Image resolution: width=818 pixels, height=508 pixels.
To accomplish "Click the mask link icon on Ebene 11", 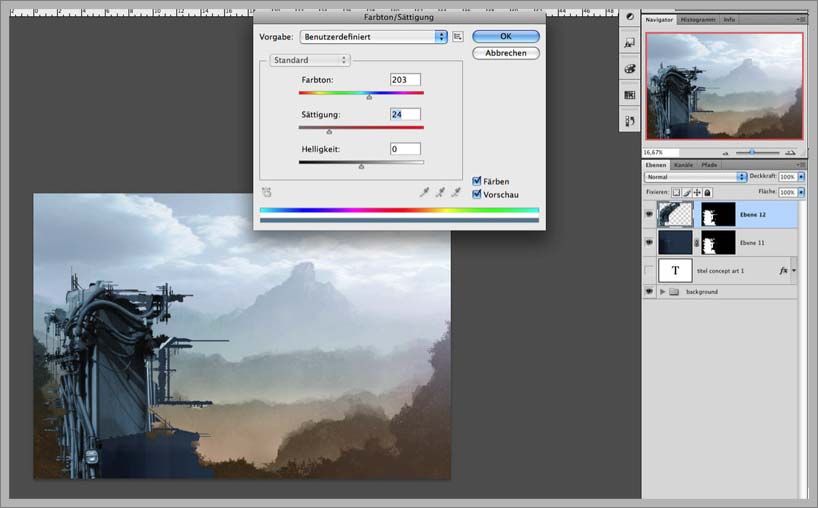I will [696, 243].
